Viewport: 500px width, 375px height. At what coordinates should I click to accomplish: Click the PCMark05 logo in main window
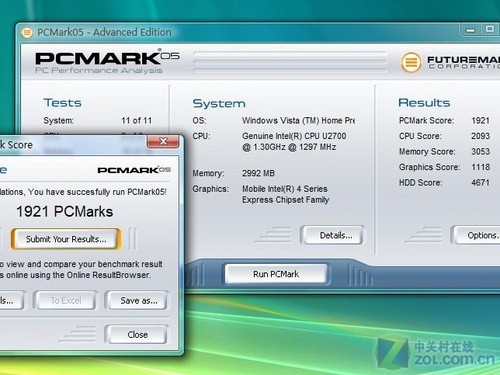(107, 61)
